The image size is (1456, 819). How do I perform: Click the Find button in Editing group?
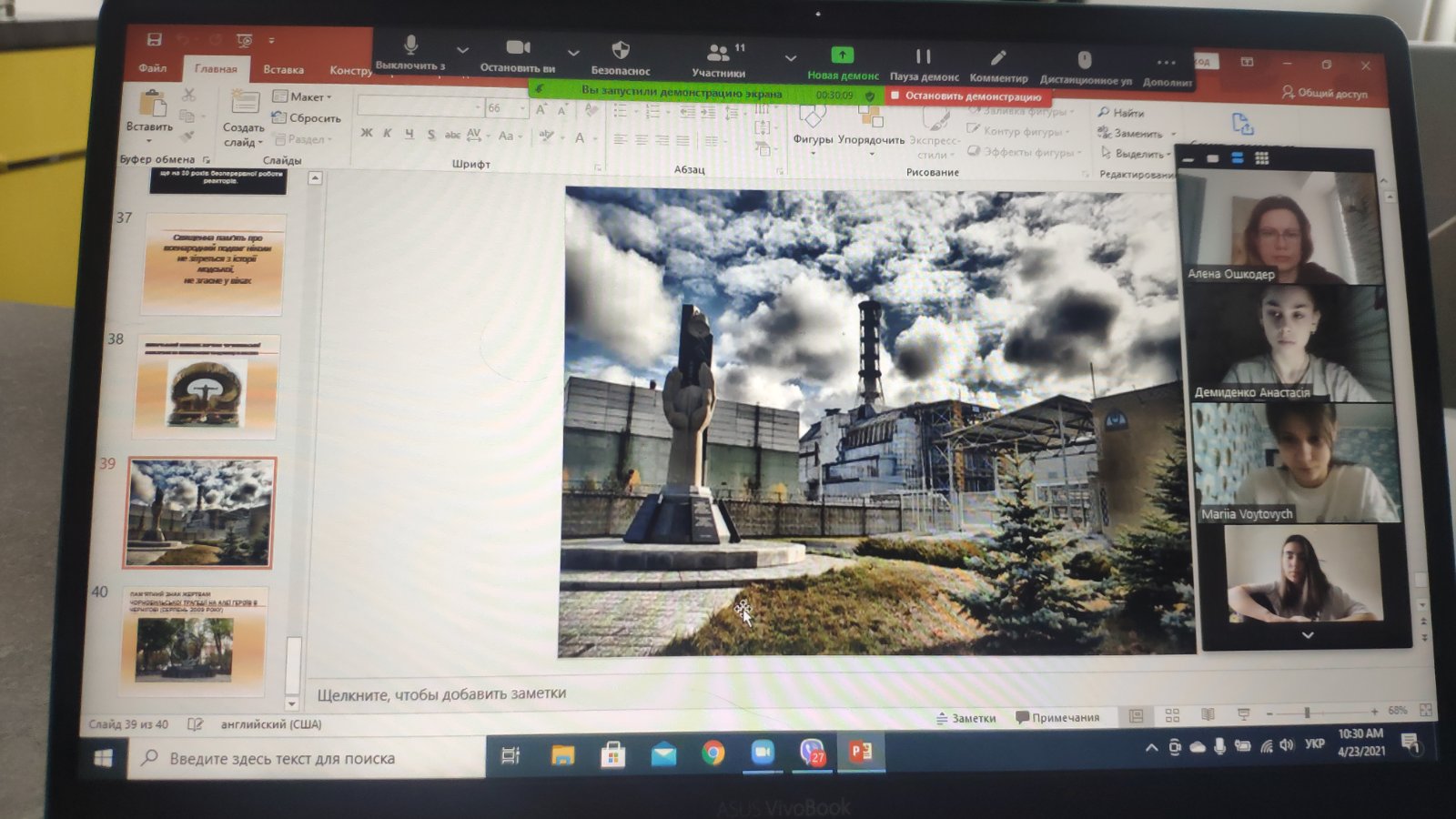pyautogui.click(x=1121, y=113)
